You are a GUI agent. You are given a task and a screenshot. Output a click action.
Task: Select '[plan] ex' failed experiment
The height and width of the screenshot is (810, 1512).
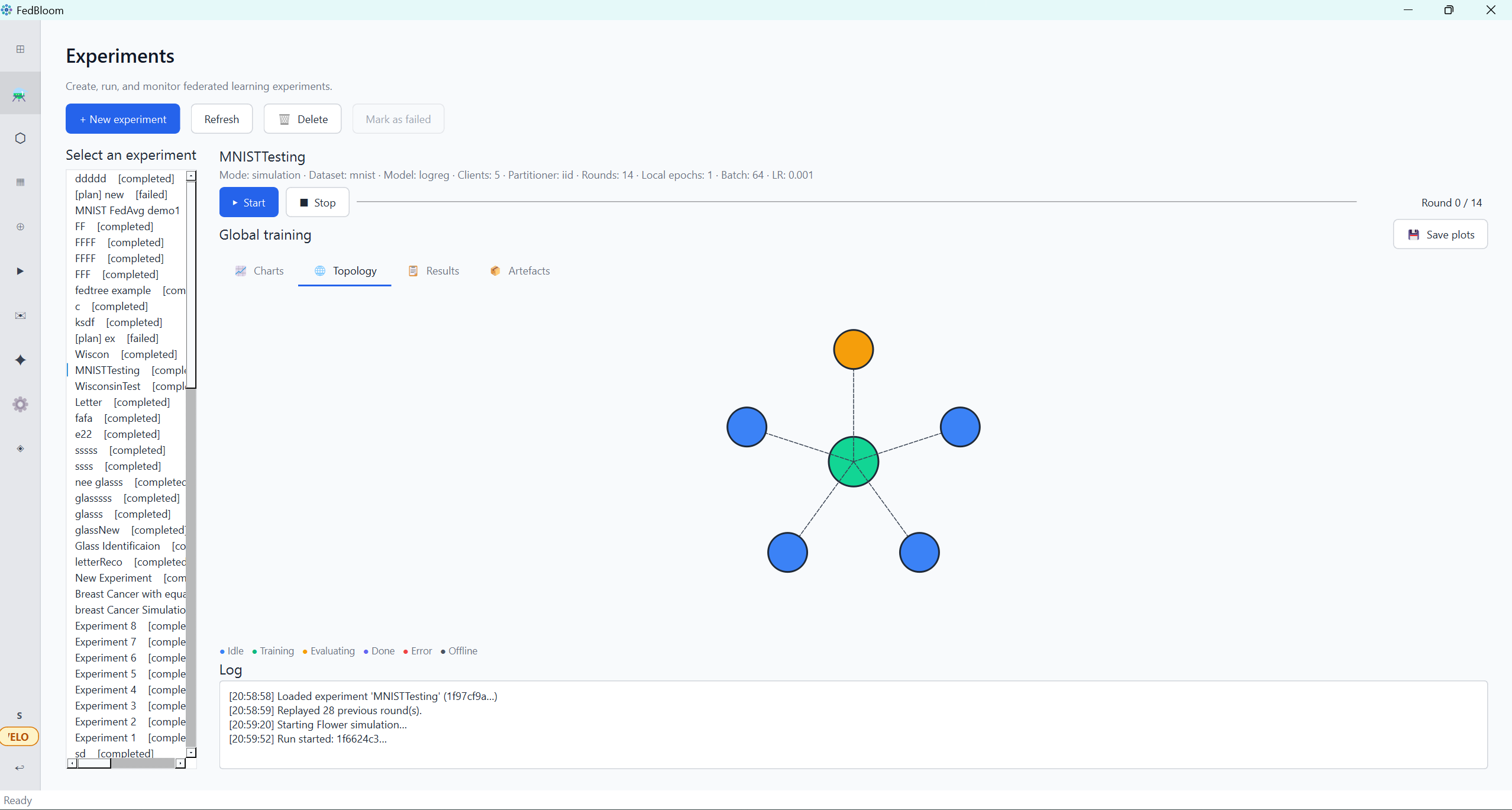[x=127, y=338]
